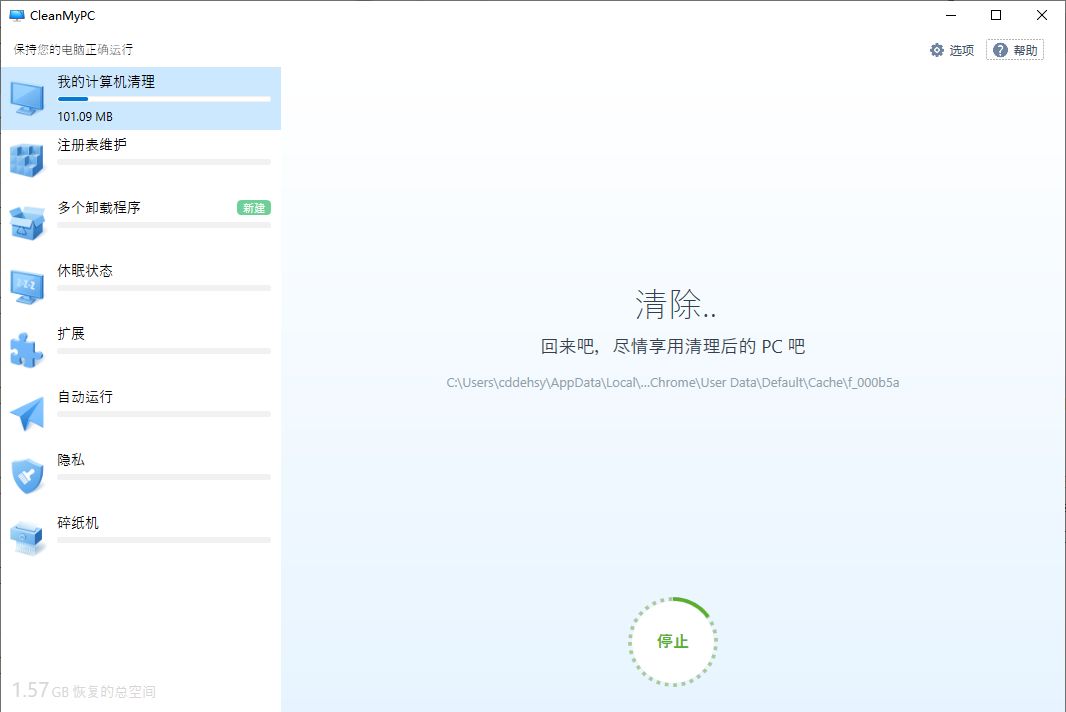Open Options with the gear icon
This screenshot has height=712, width=1066.
(937, 49)
